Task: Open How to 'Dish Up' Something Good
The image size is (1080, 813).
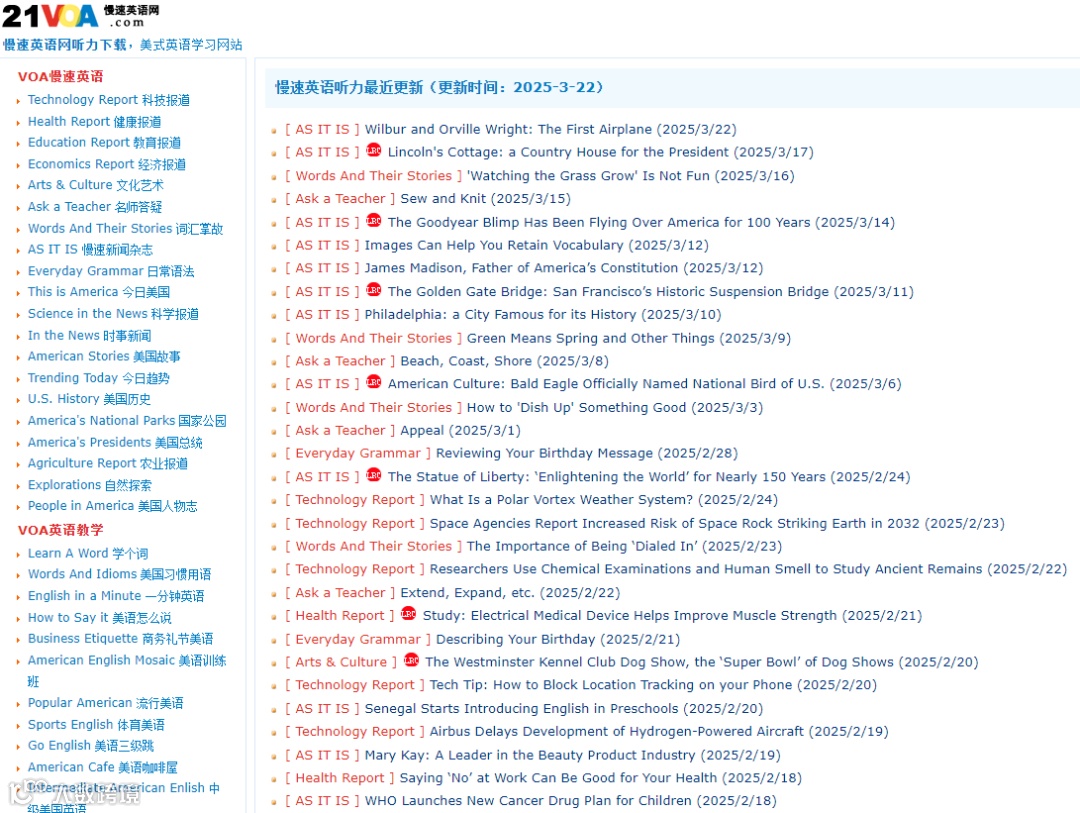Action: (x=615, y=408)
